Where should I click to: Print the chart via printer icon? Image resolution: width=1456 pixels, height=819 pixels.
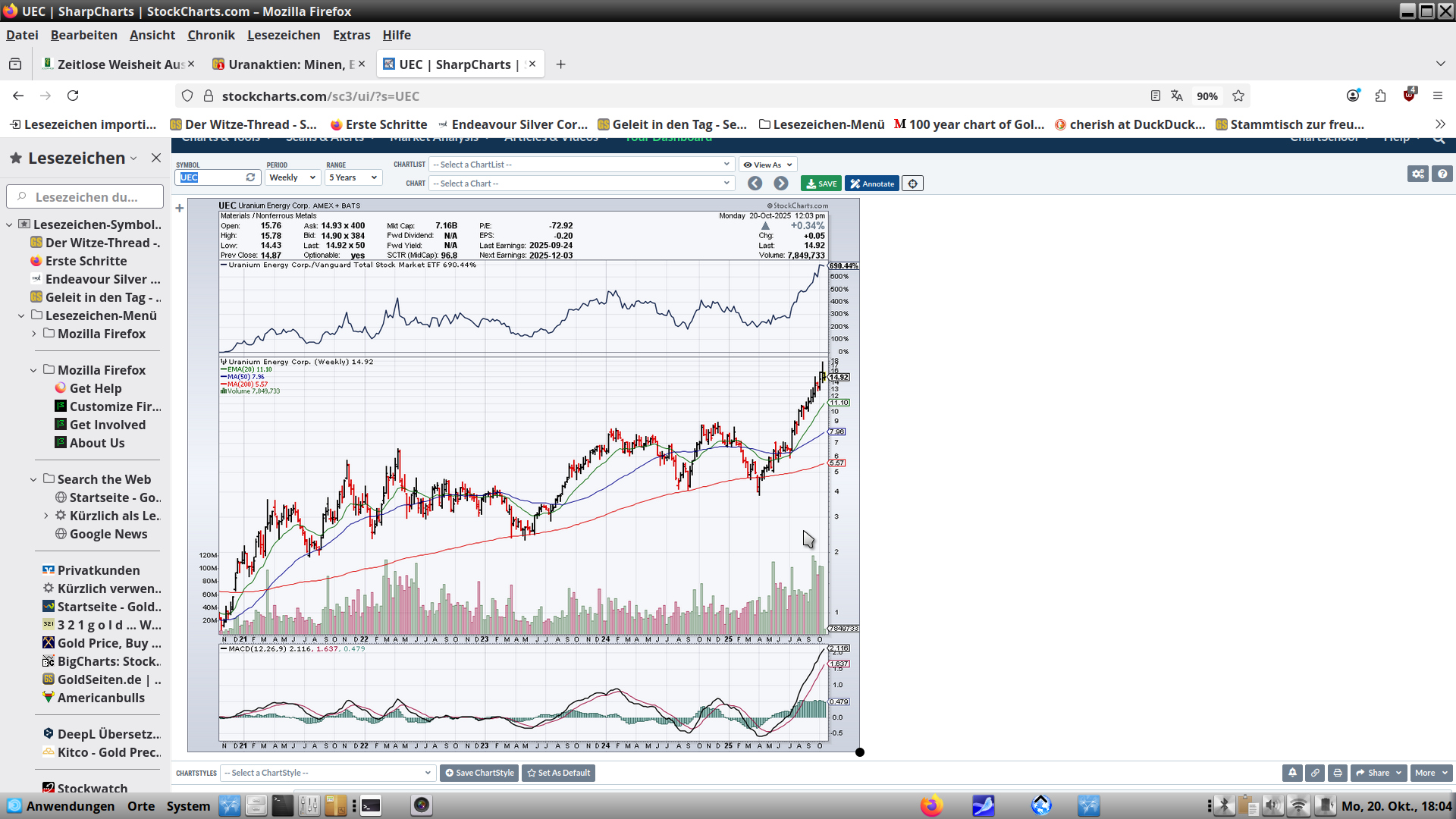pyautogui.click(x=1338, y=773)
